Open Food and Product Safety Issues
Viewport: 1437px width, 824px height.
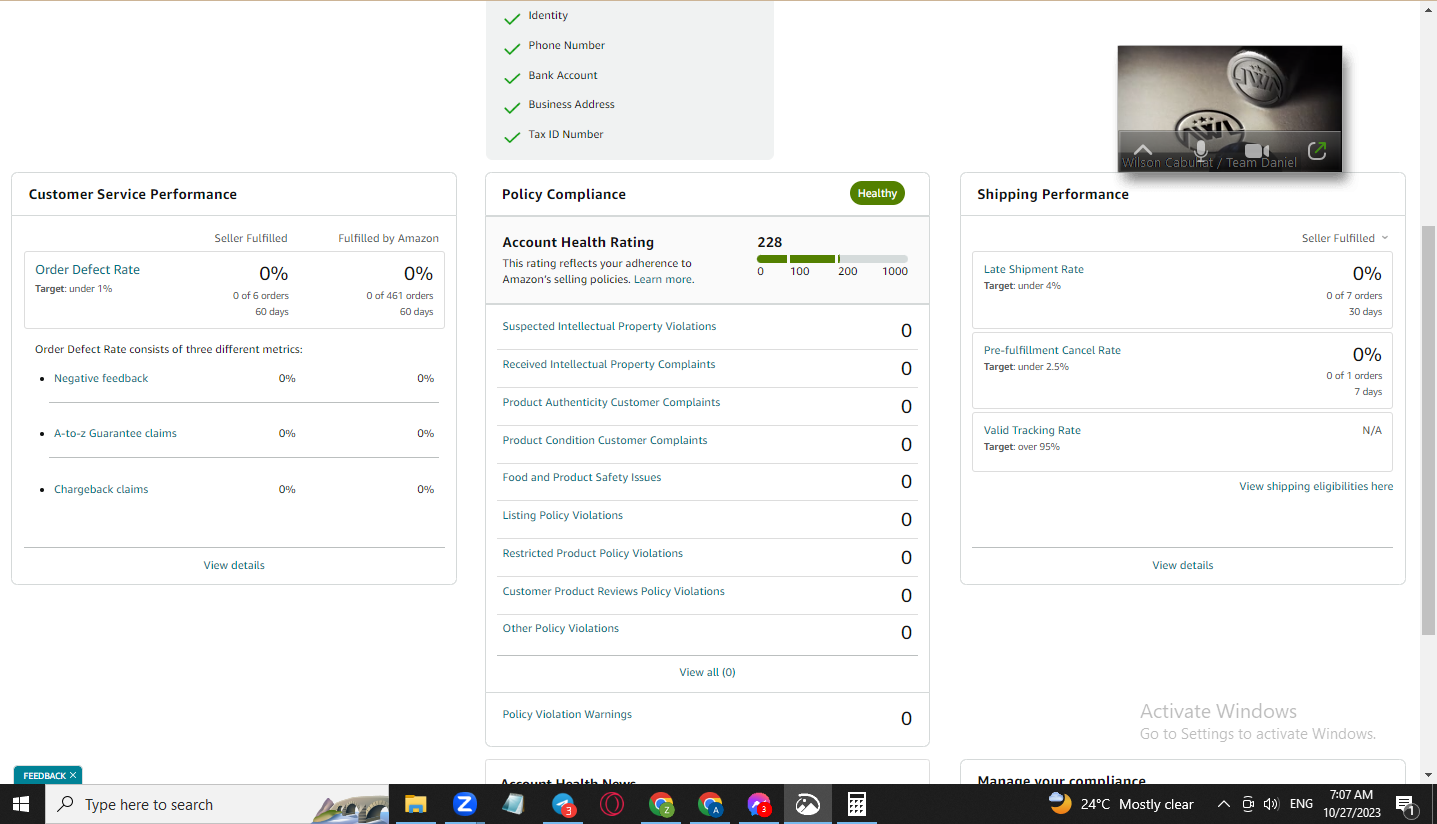581,477
